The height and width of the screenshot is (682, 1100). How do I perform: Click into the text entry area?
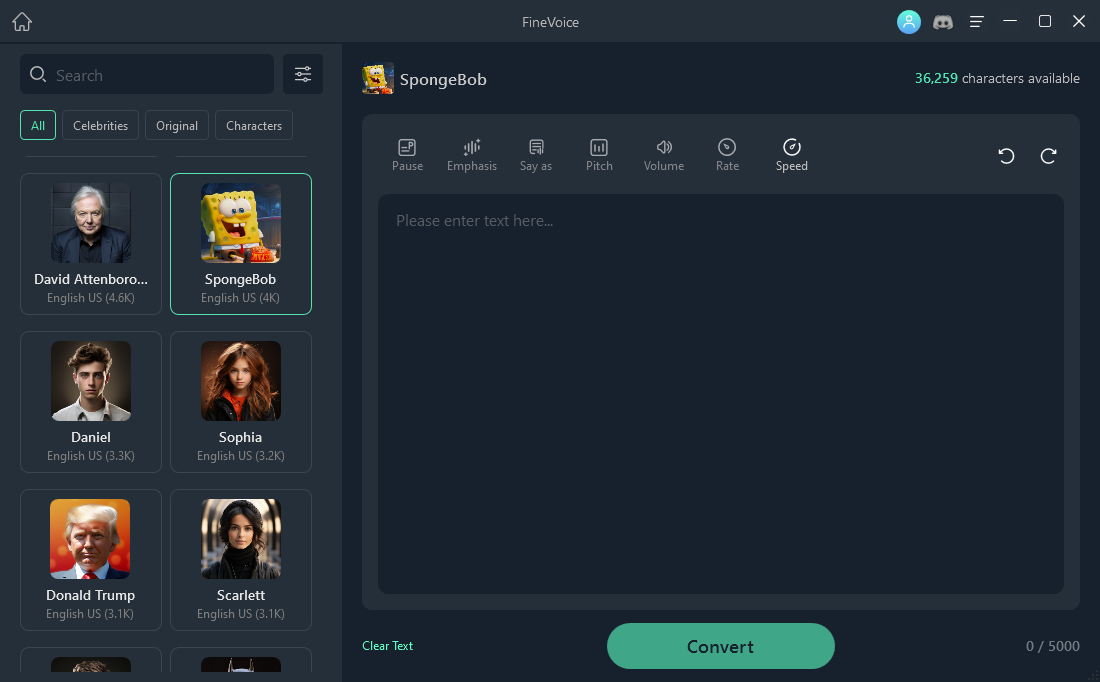coord(720,394)
